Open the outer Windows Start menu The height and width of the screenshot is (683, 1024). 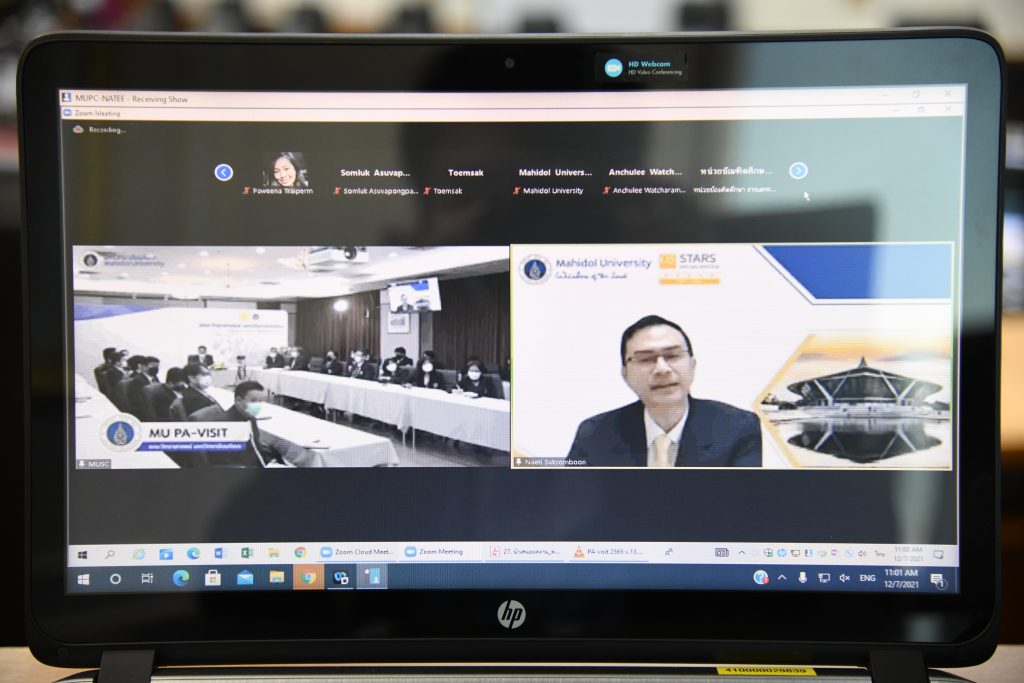83,578
